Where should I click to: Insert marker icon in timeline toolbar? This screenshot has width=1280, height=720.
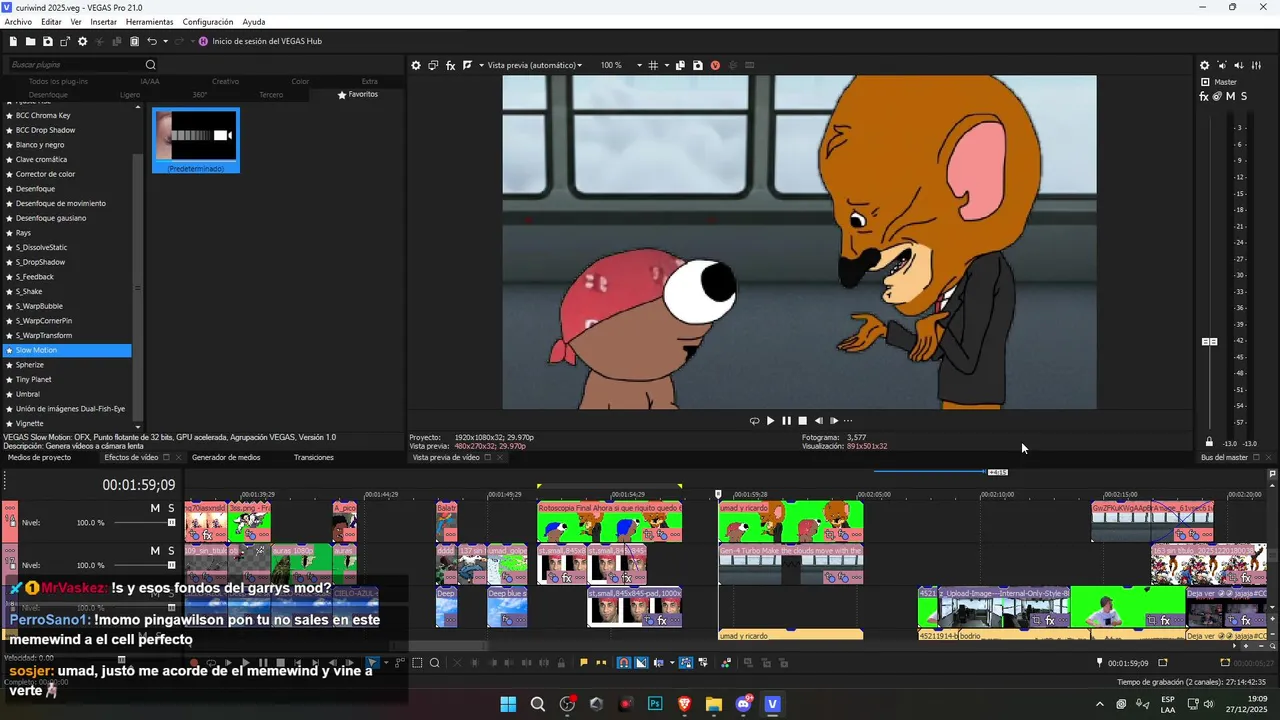584,662
